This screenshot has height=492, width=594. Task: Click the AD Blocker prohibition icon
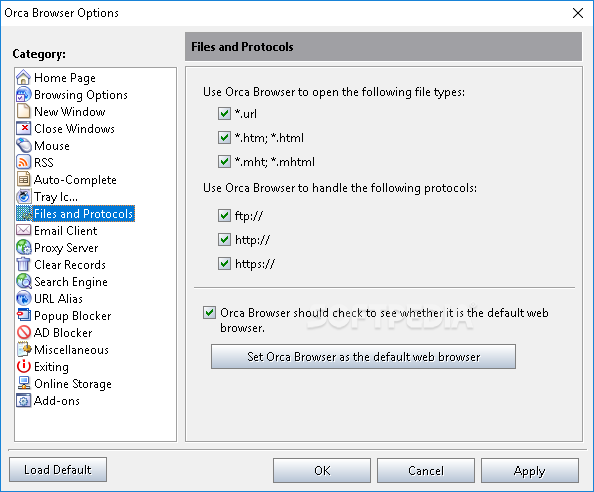coord(23,333)
